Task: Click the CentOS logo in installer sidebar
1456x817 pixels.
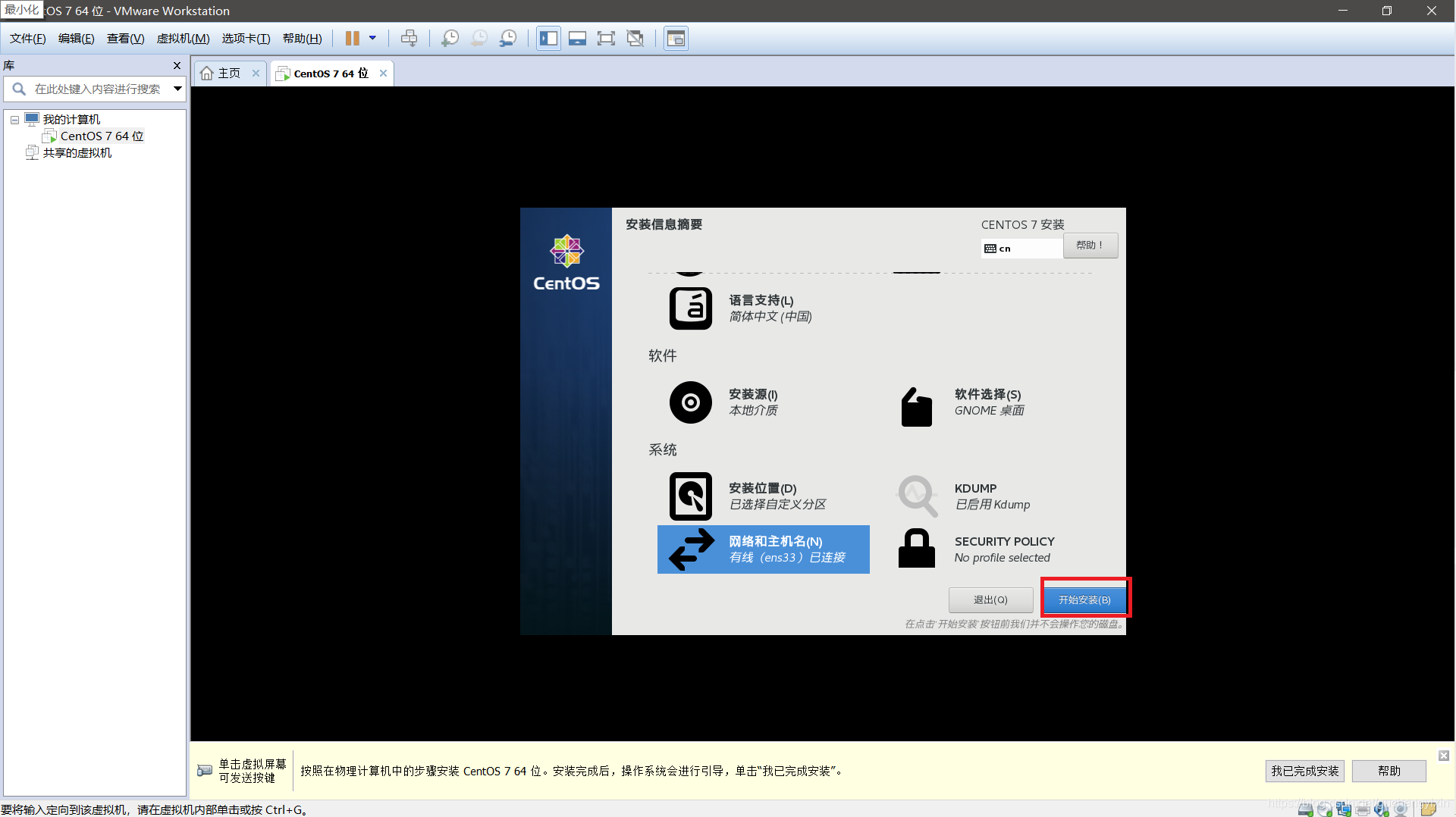Action: pos(566,262)
